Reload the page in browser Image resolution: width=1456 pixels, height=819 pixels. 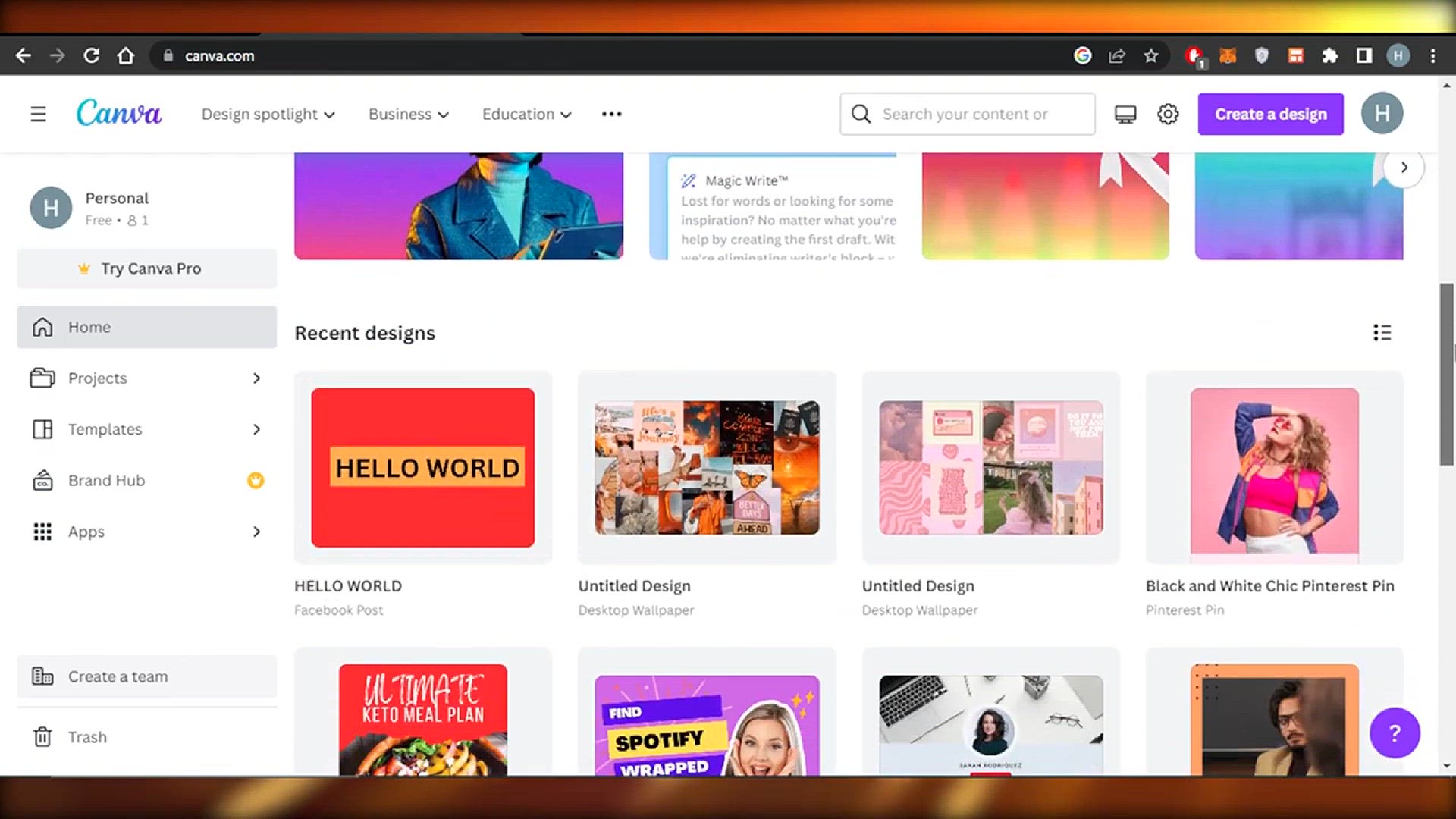tap(91, 55)
